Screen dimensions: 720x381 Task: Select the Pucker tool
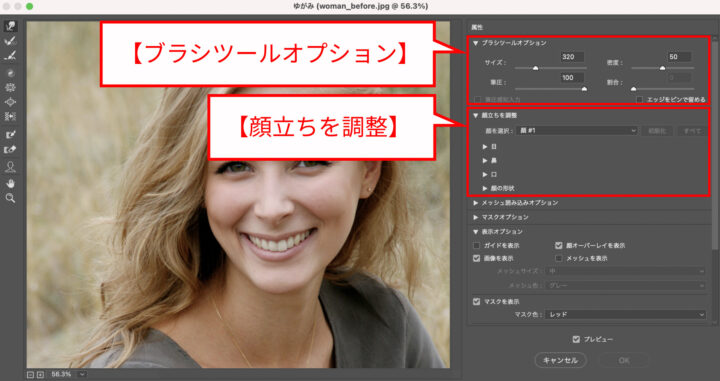coord(10,87)
